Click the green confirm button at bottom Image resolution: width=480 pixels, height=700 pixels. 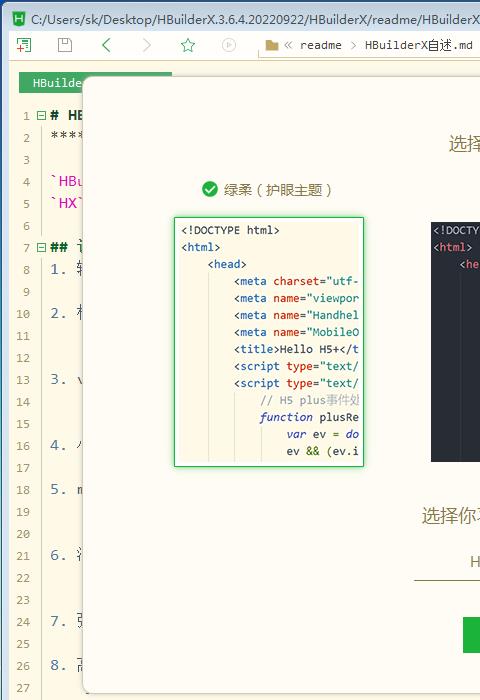(472, 635)
